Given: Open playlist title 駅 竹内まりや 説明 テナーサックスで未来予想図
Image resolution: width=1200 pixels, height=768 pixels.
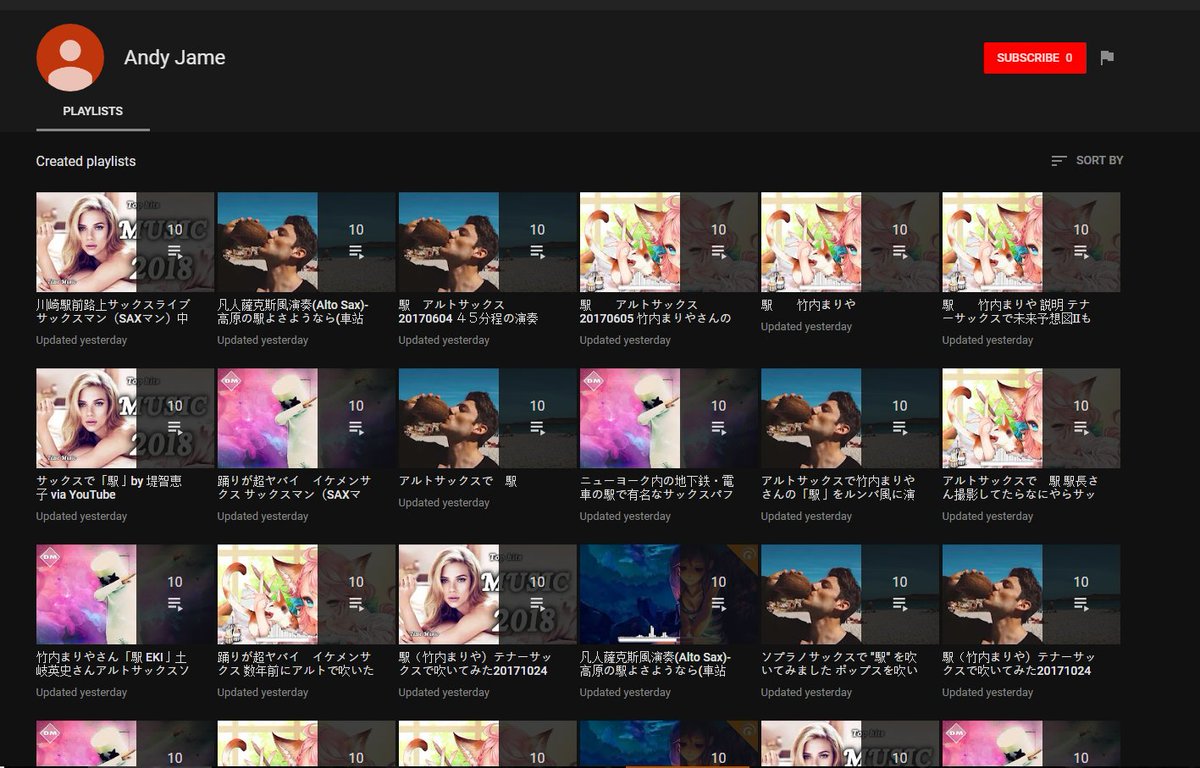Looking at the screenshot, I should [1017, 311].
